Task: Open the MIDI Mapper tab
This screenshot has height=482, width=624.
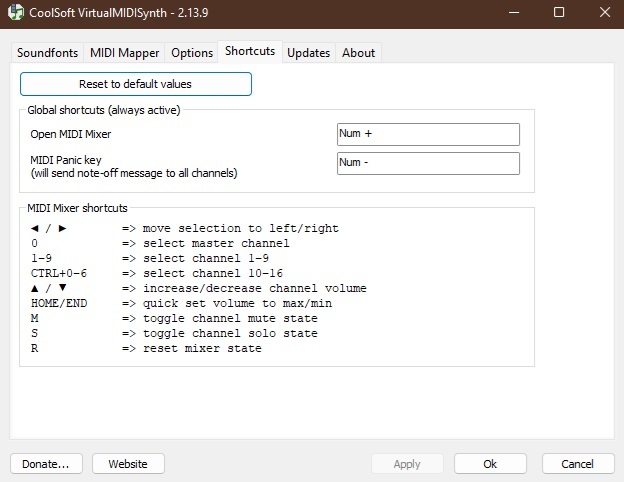Action: 123,53
